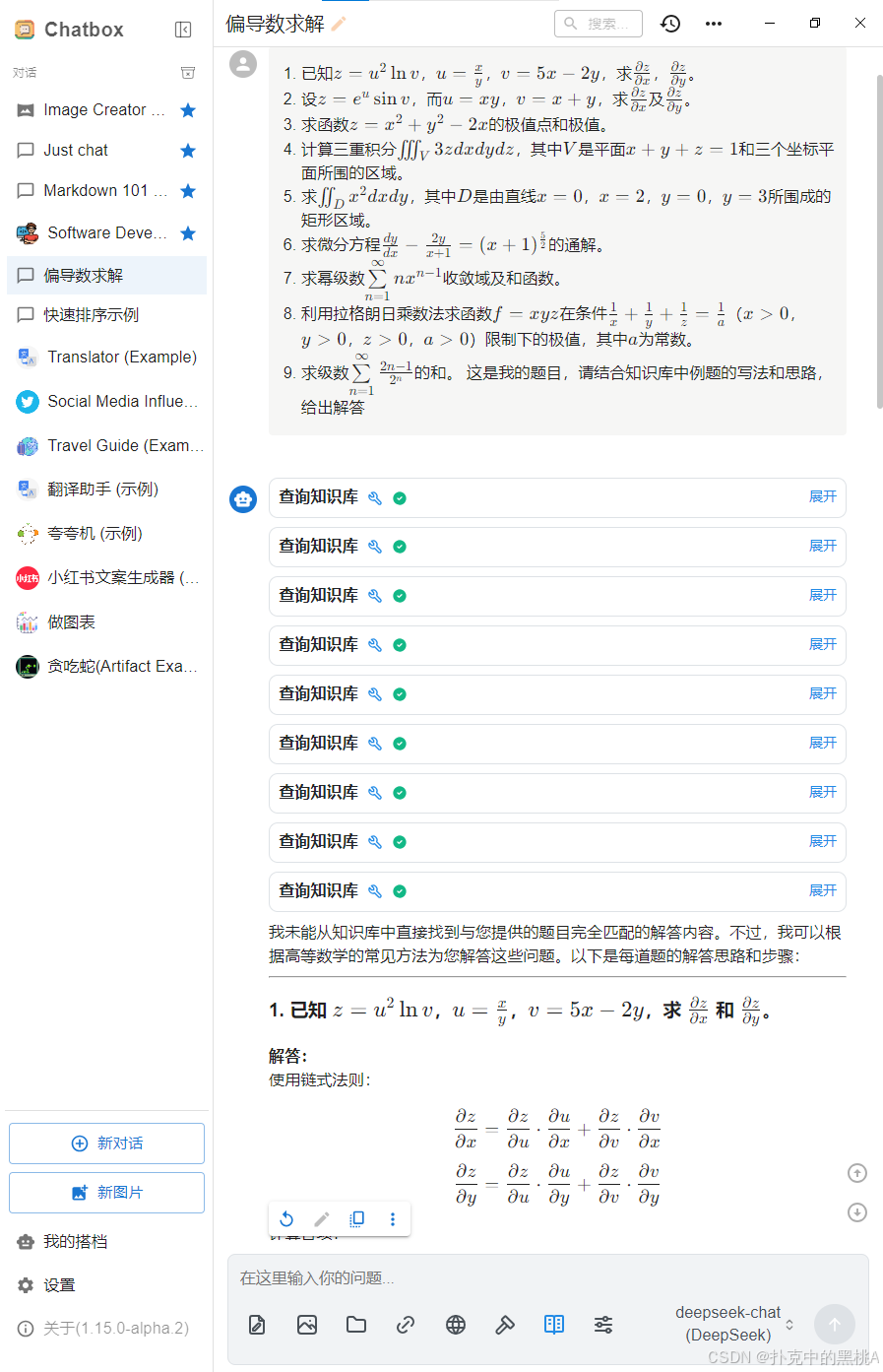Edit the conversation title pencil icon
The image size is (883, 1372).
339,24
